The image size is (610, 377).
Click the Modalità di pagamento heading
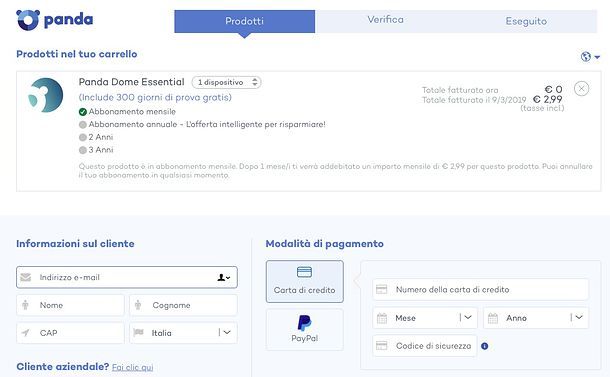pos(324,244)
